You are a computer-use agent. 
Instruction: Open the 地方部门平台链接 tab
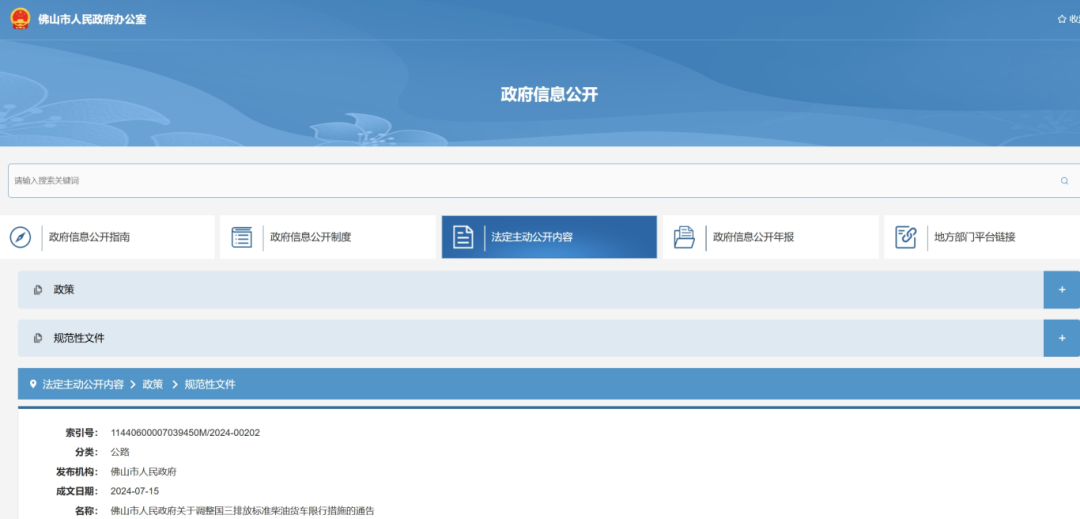click(982, 237)
